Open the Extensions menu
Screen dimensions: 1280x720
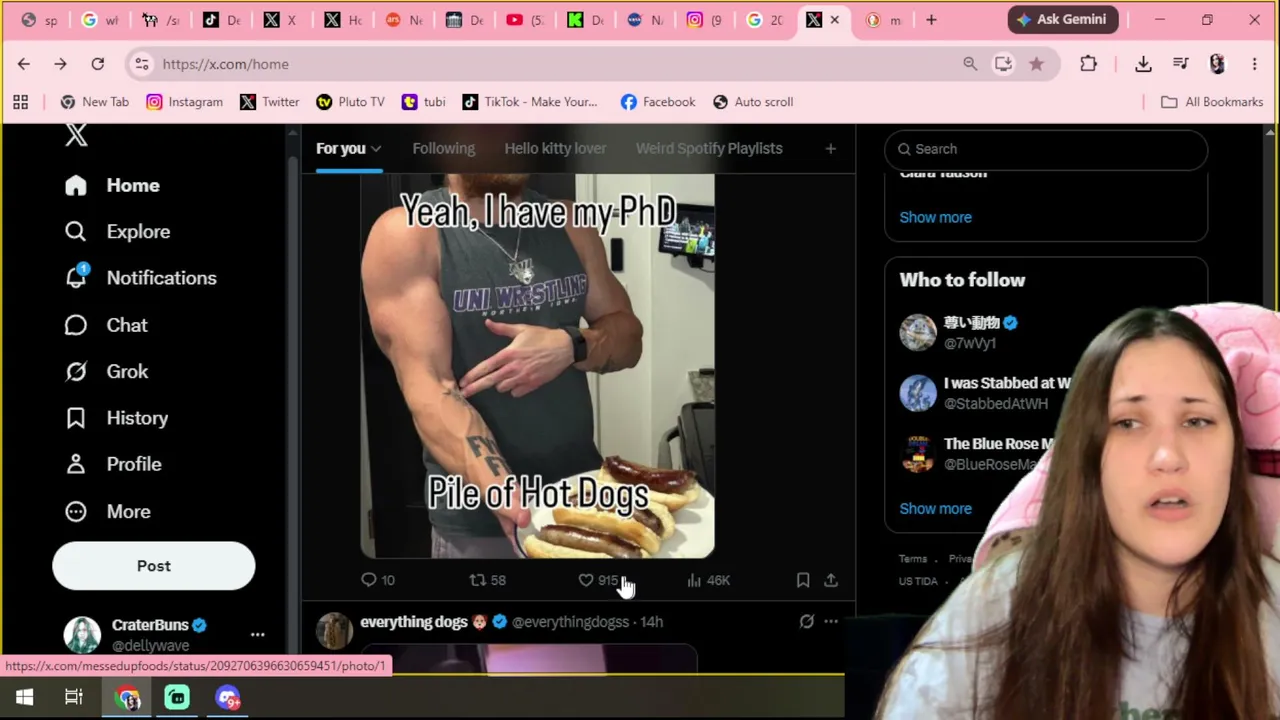click(x=1088, y=64)
